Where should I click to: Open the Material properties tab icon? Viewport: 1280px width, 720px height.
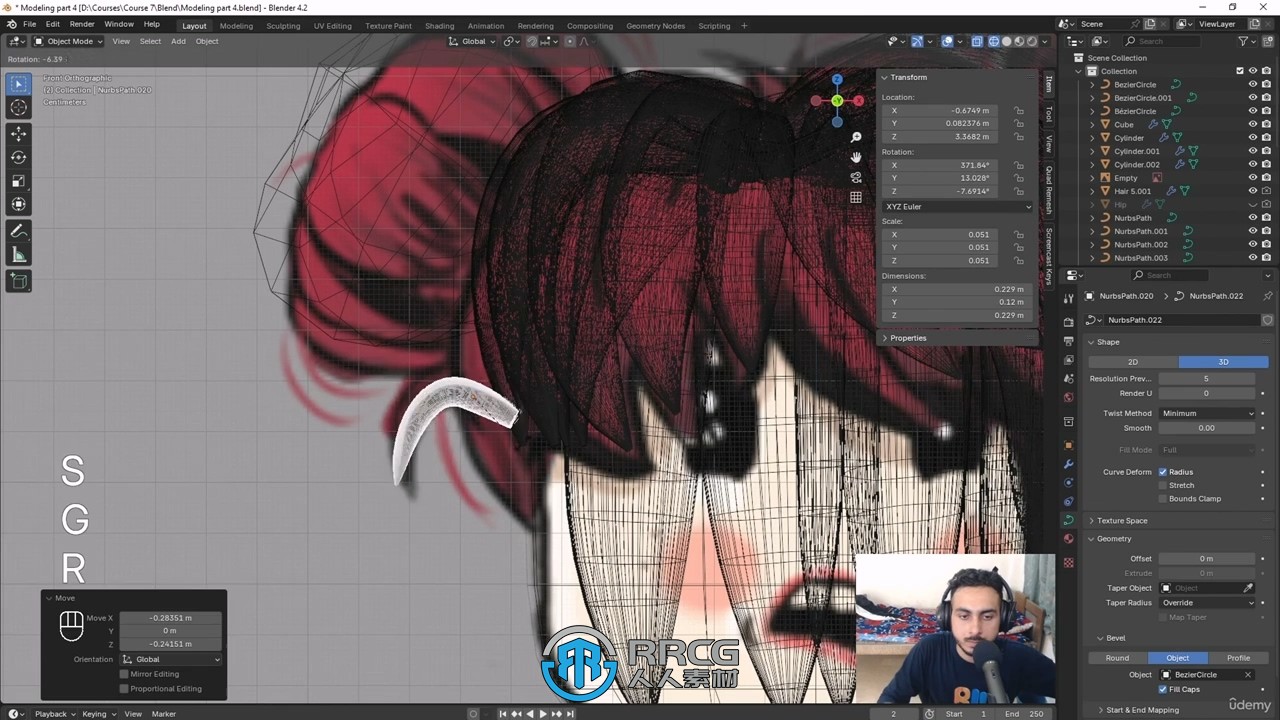click(x=1068, y=539)
